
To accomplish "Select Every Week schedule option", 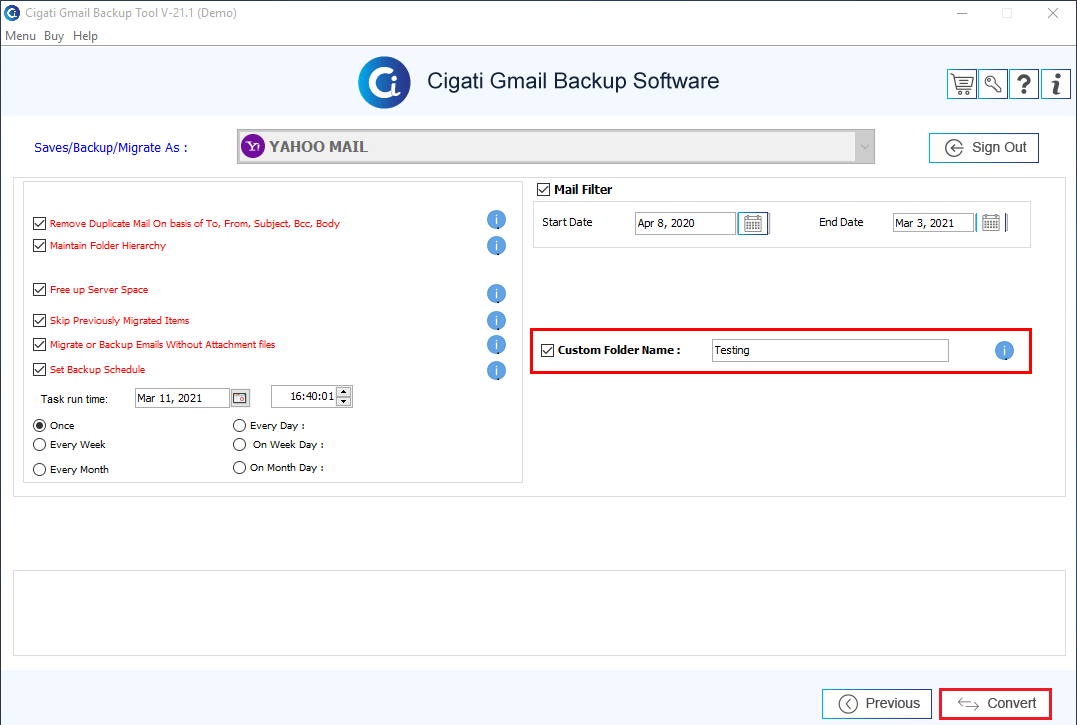I will [x=40, y=445].
